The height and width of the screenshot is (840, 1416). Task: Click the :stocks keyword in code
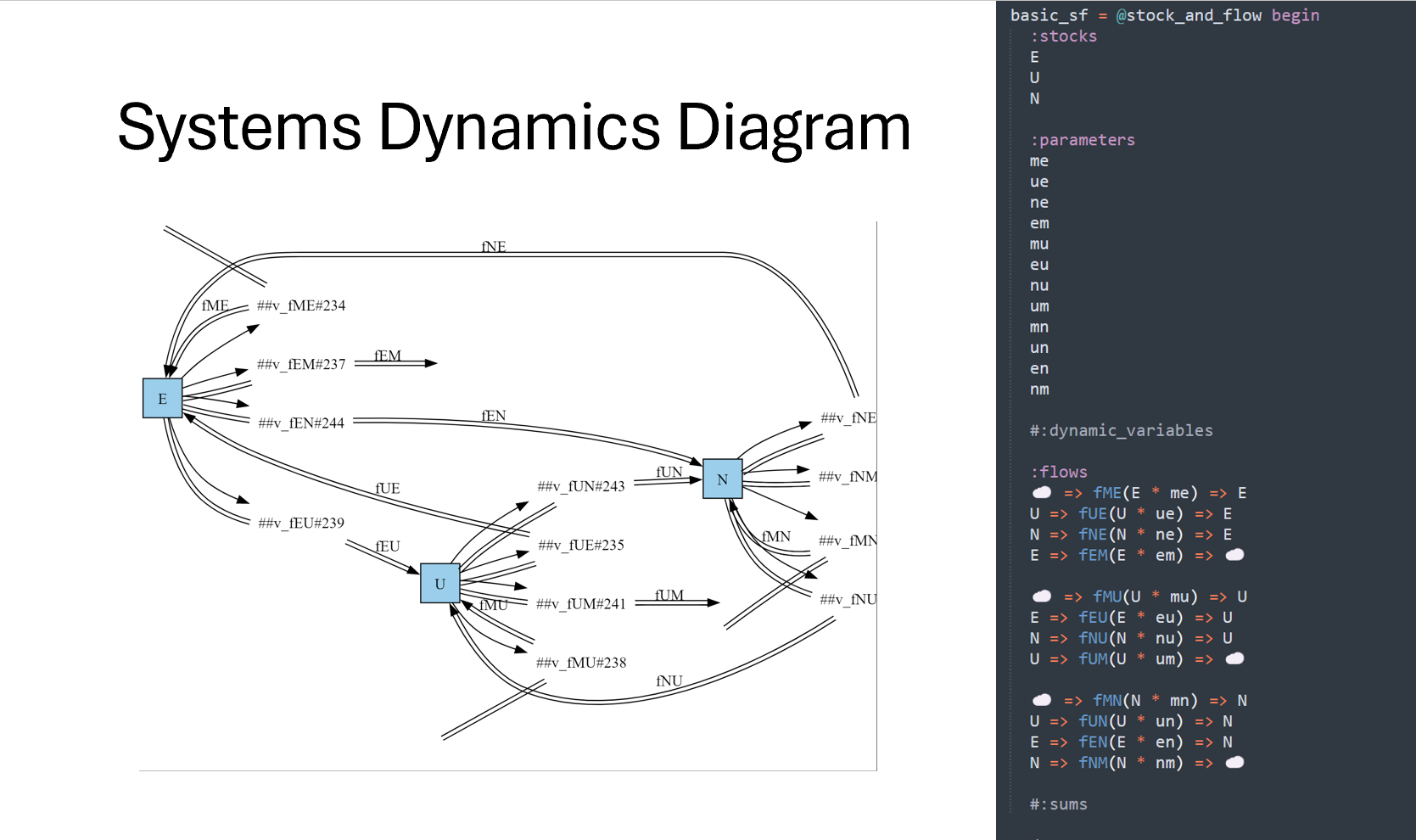[x=1063, y=36]
